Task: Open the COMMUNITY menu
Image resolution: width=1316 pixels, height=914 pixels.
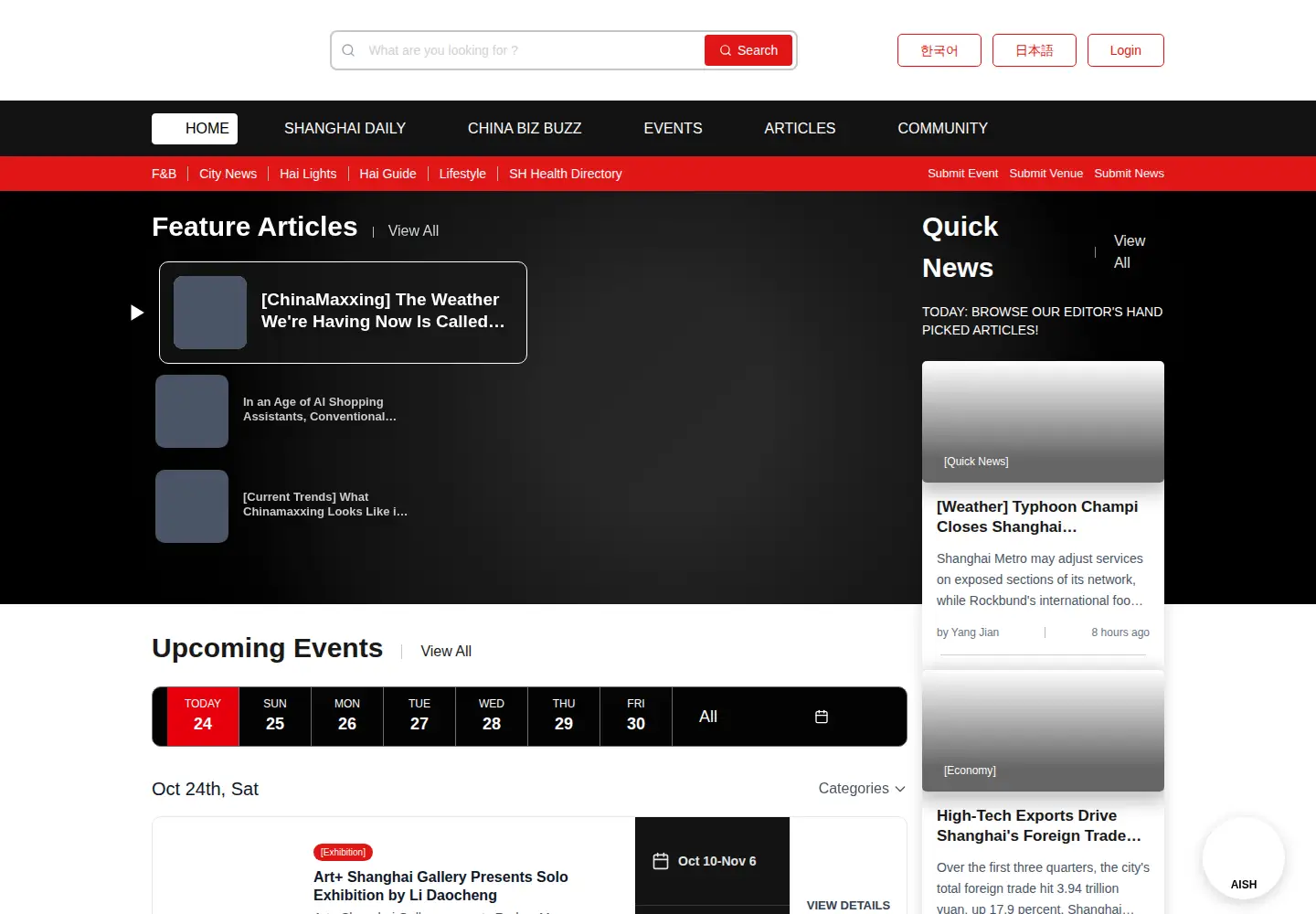Action: point(942,129)
